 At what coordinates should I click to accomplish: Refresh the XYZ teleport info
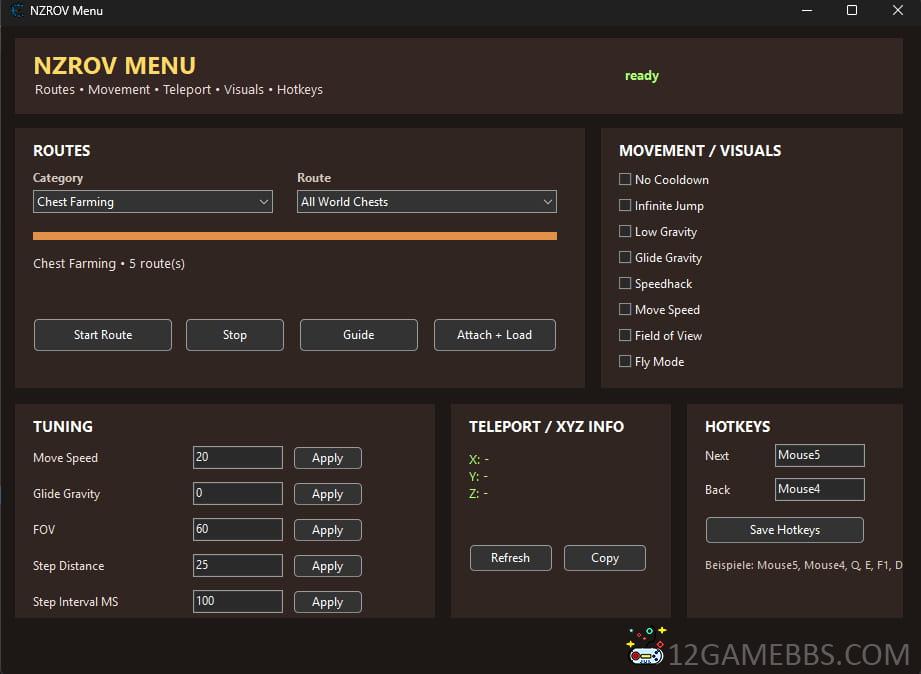coord(510,558)
